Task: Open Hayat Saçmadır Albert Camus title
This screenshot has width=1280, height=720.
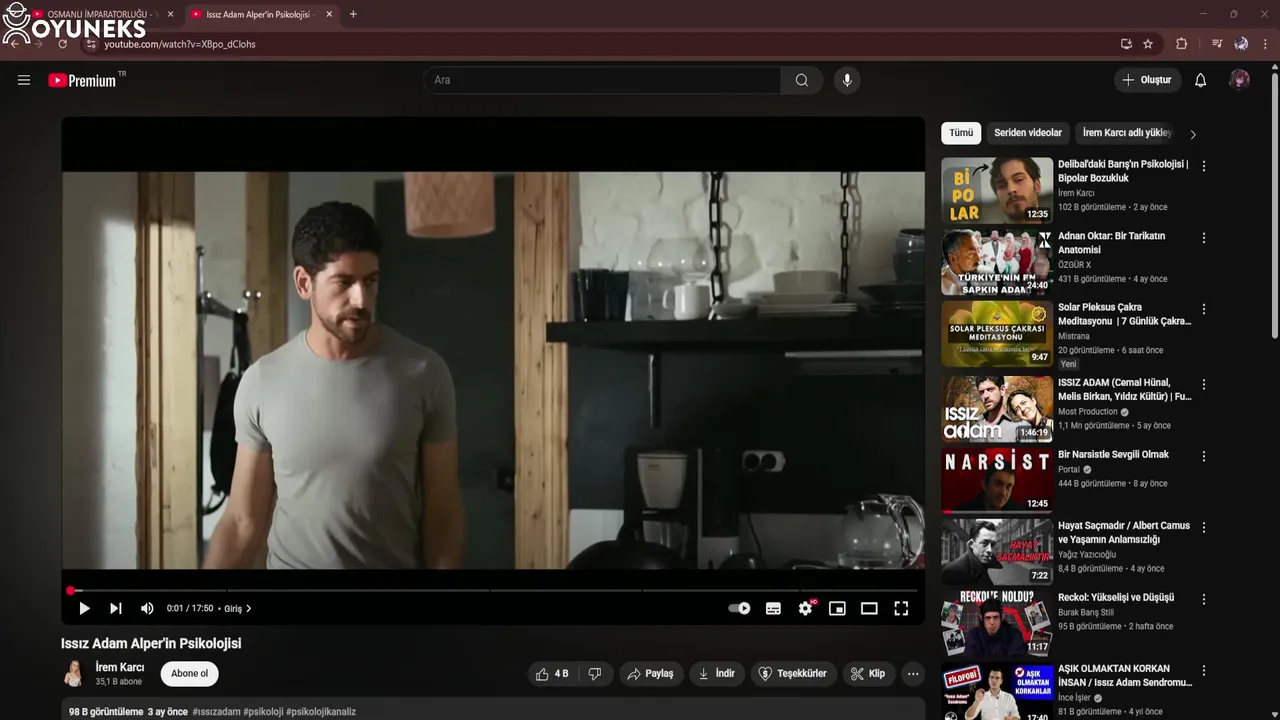Action: pyautogui.click(x=1124, y=532)
